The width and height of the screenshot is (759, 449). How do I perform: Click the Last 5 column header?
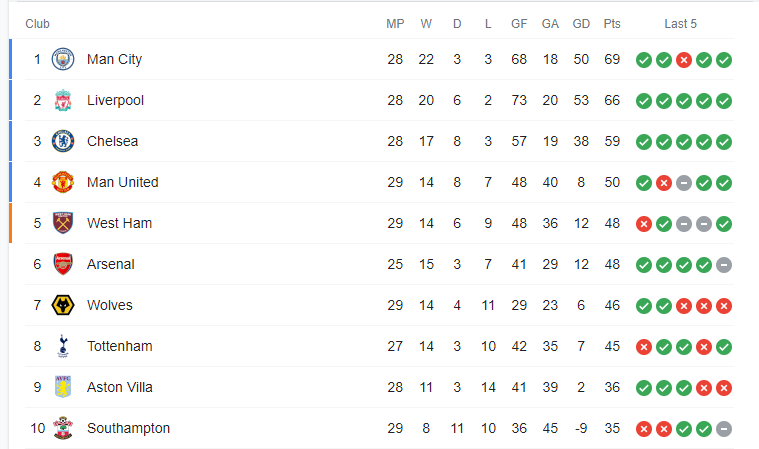[680, 24]
